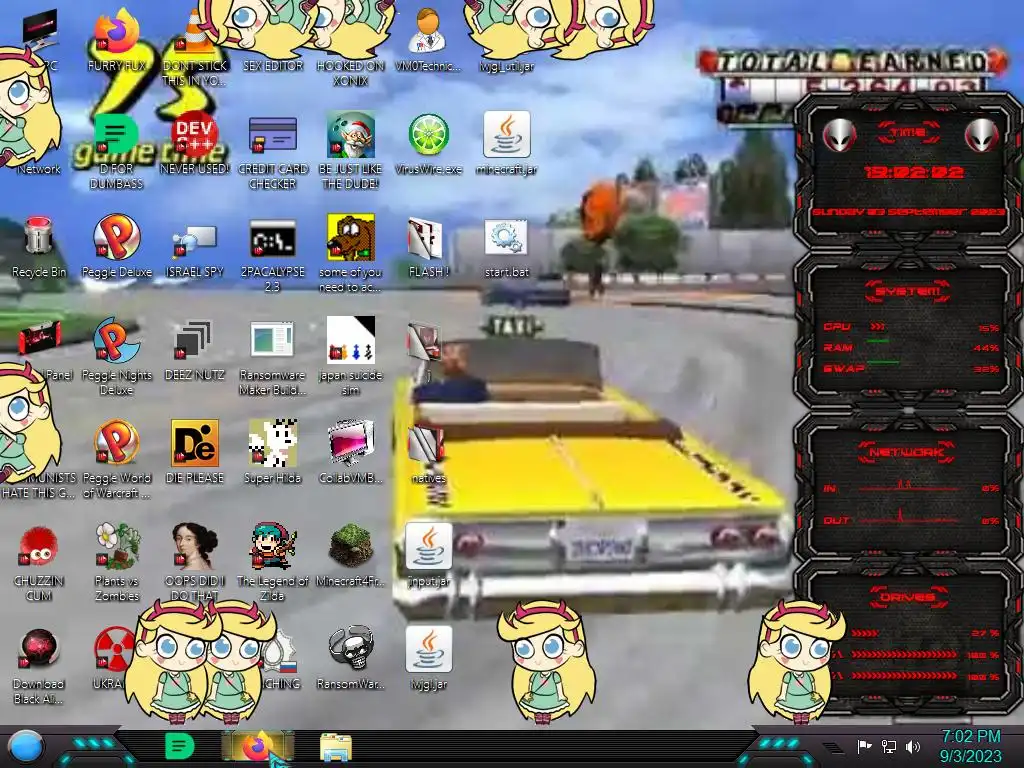Screen dimensions: 1024x768
Task: Click the 27 % drive usage bar
Action: (x=865, y=633)
